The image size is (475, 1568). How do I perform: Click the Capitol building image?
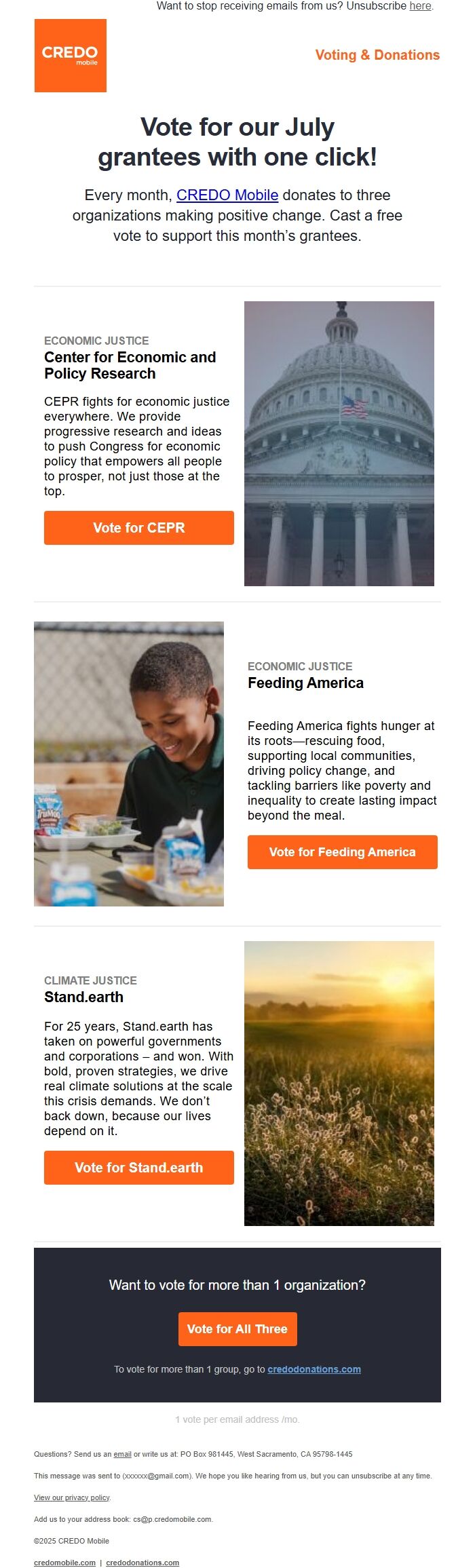(339, 444)
